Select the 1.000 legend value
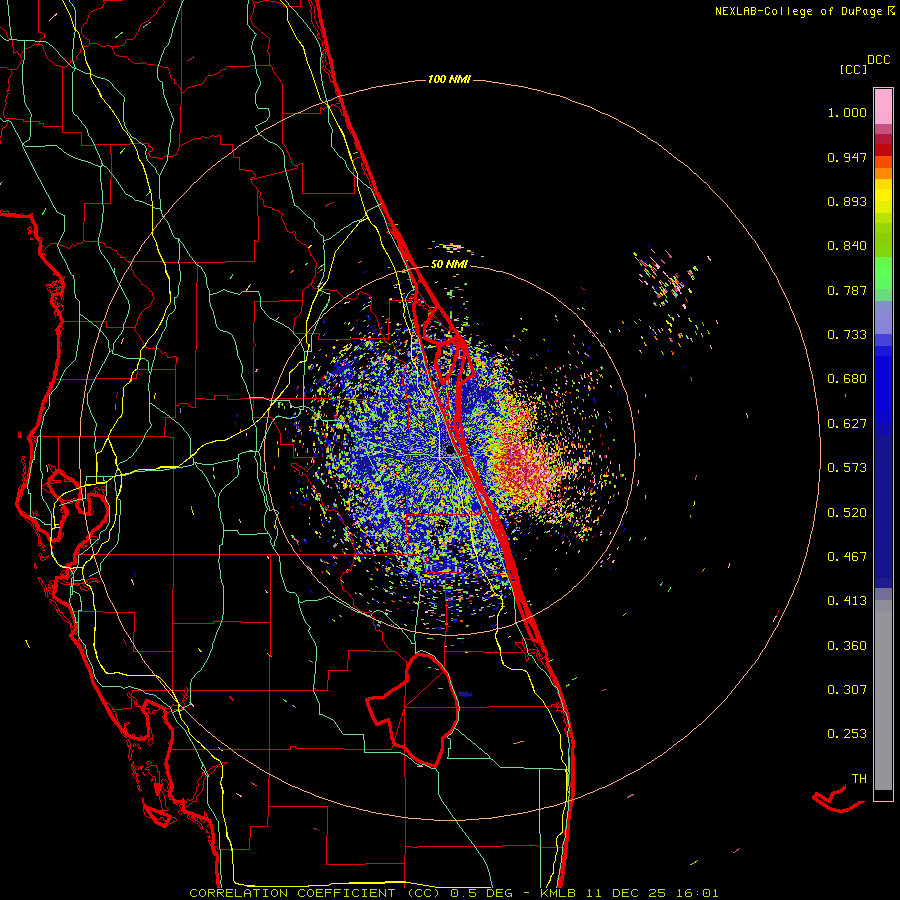Screen dimensions: 900x900 (x=847, y=112)
